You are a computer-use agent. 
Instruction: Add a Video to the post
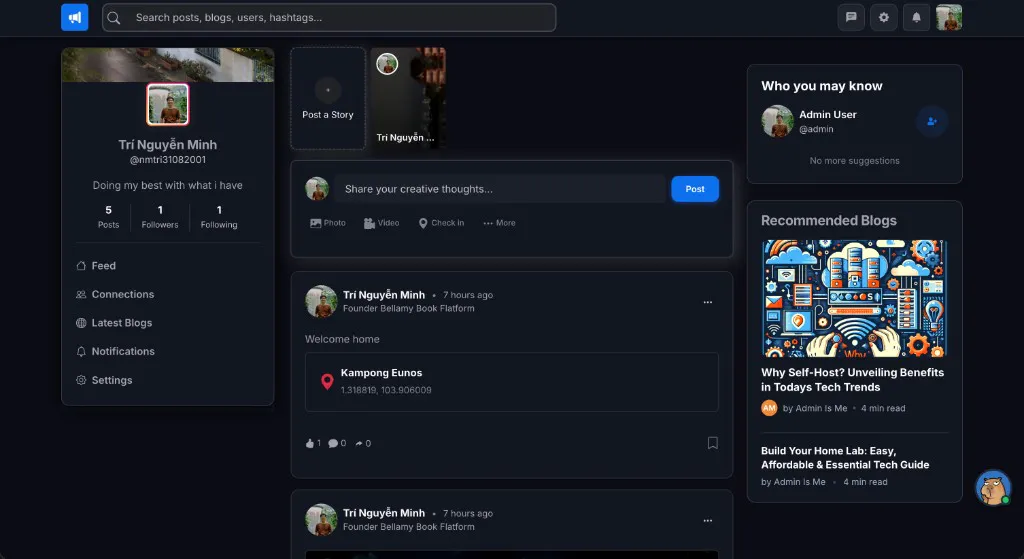tap(381, 223)
